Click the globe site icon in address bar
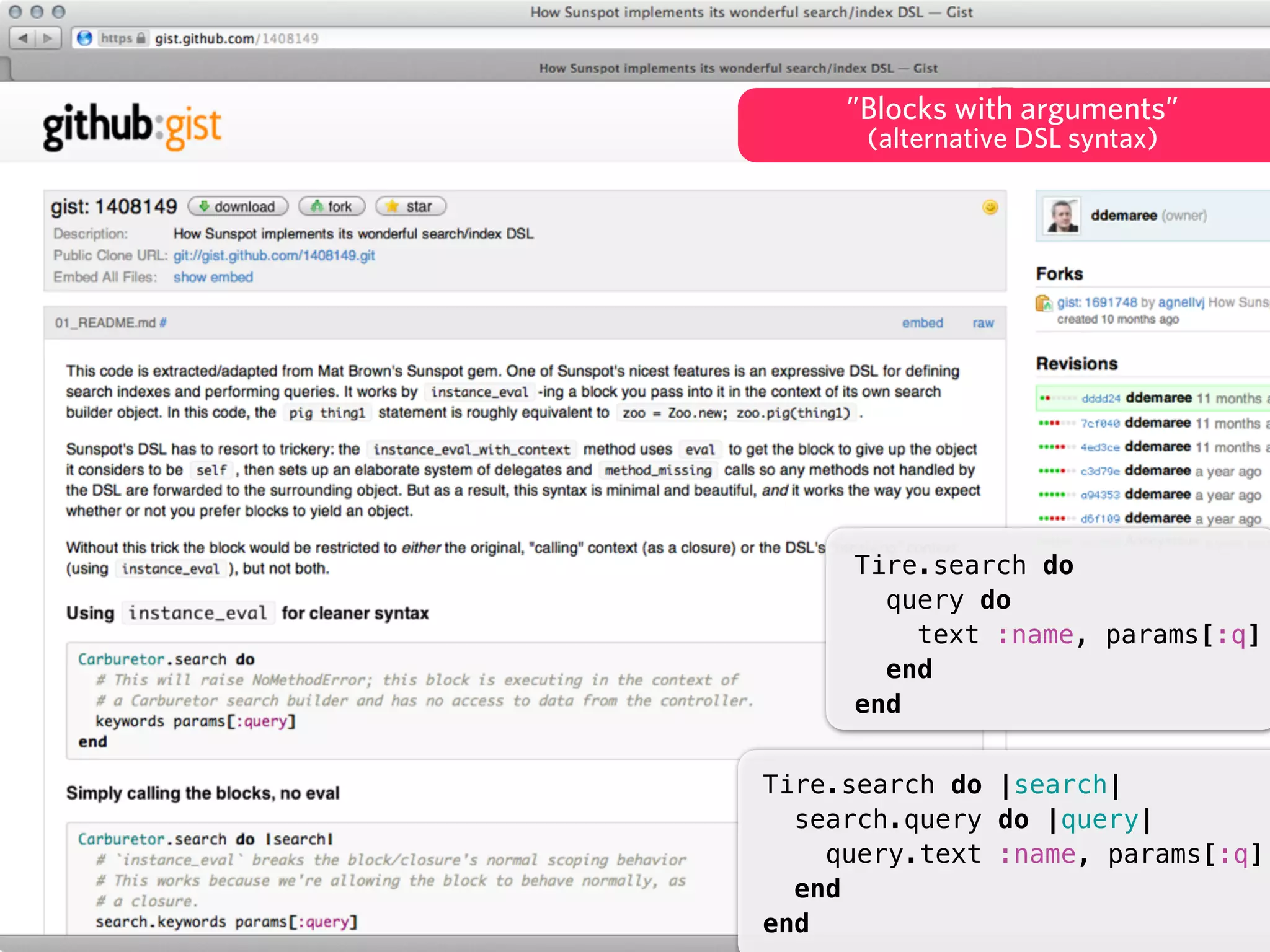 point(84,38)
